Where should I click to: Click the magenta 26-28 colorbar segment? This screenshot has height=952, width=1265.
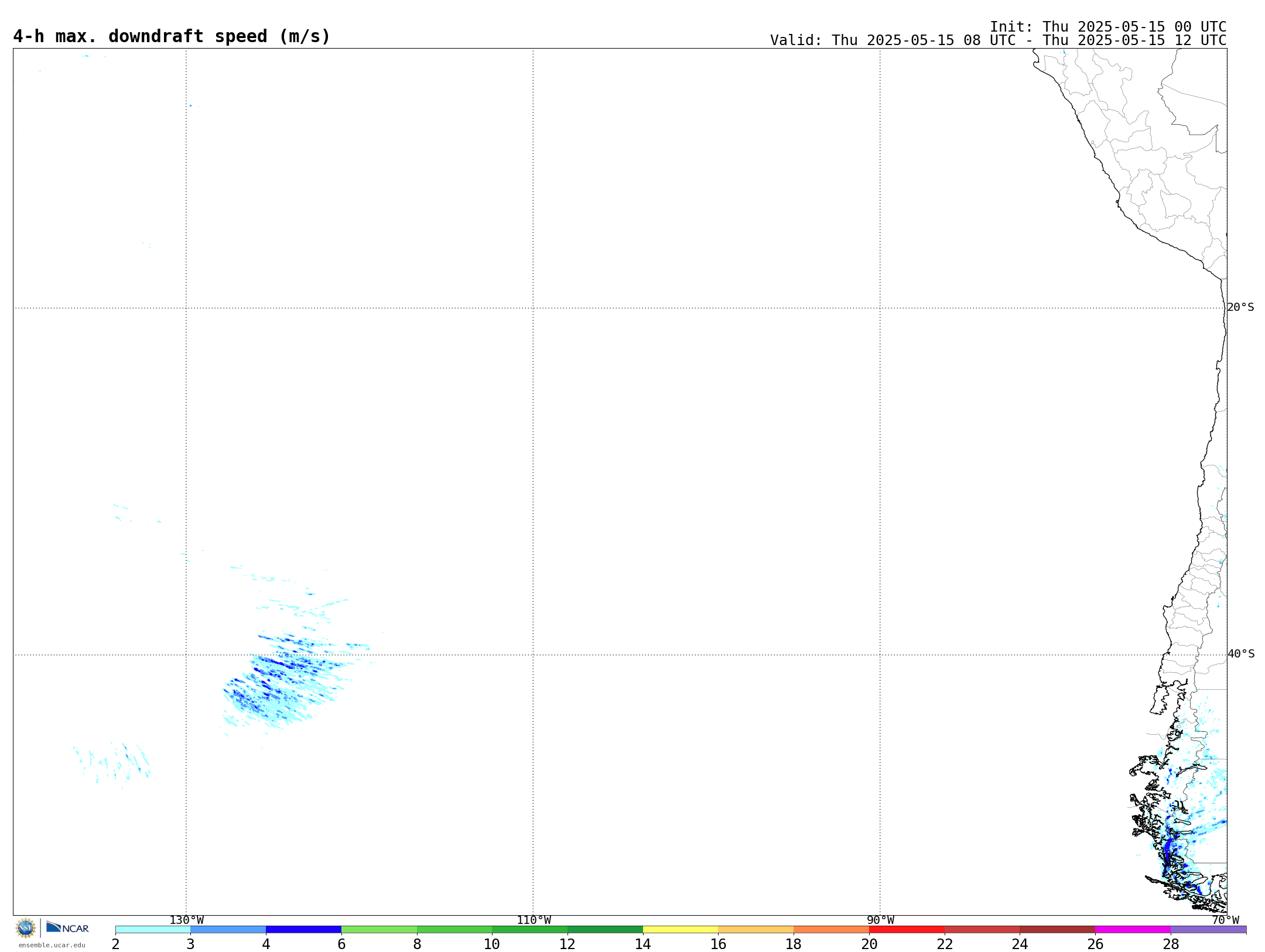coord(1133,930)
